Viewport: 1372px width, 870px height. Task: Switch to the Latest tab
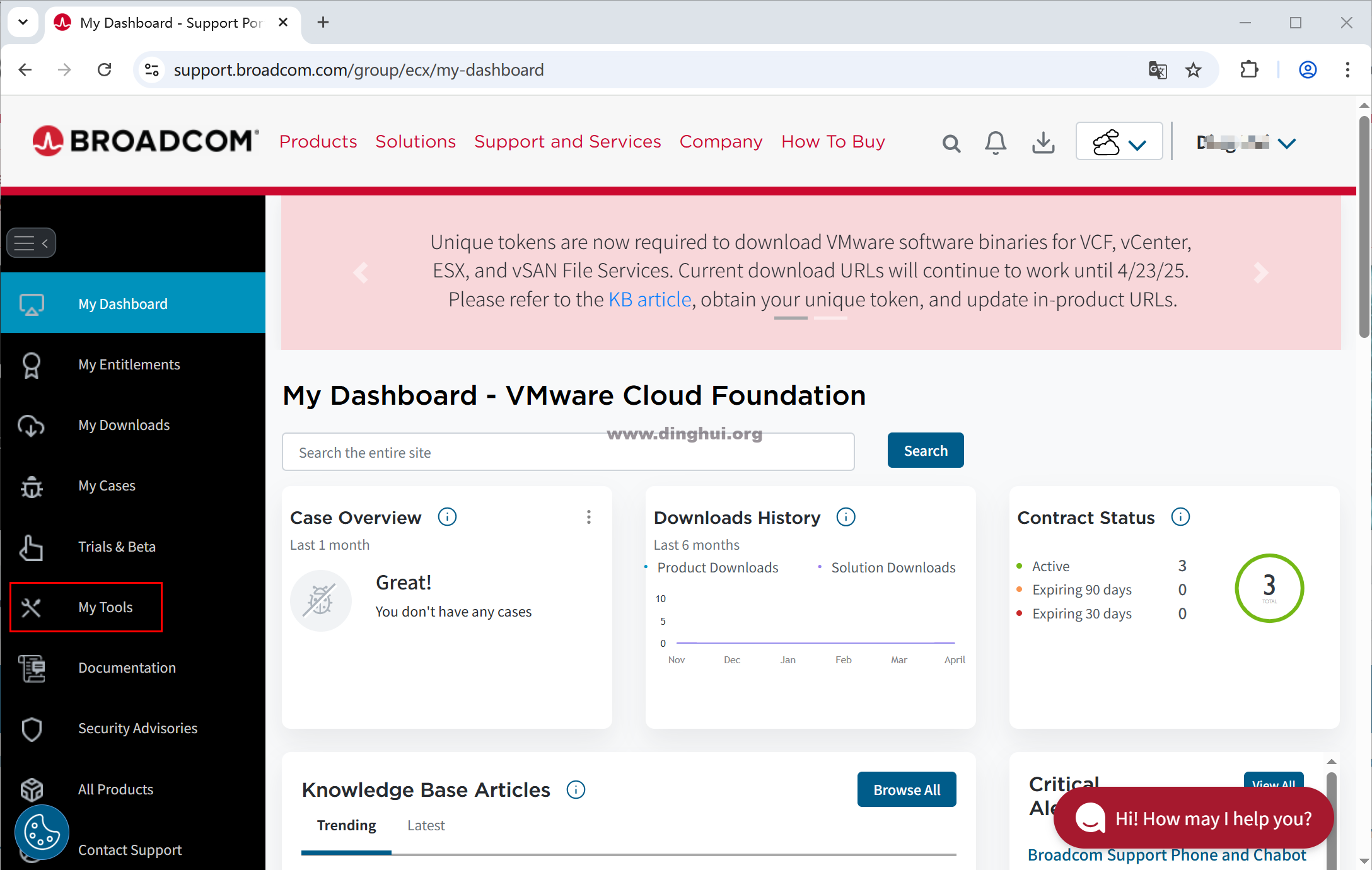tap(426, 826)
